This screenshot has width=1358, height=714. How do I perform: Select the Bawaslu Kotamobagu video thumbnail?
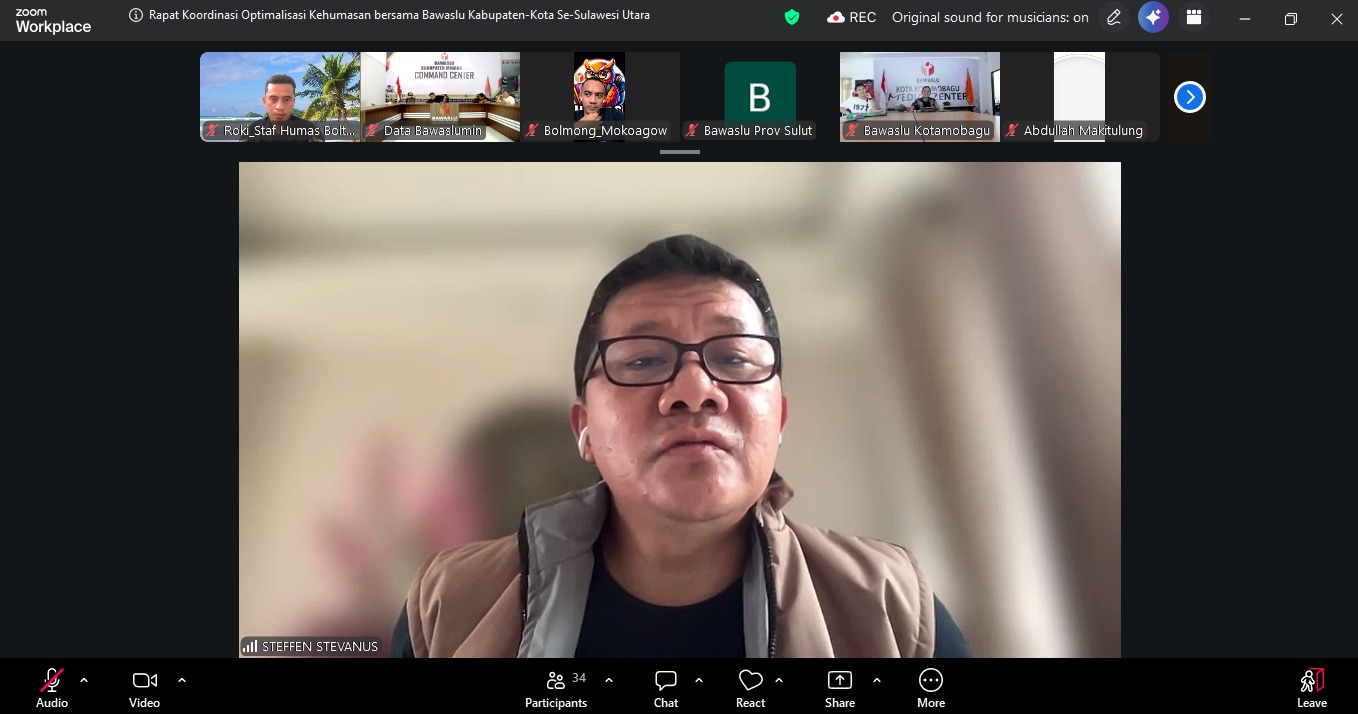[x=919, y=96]
